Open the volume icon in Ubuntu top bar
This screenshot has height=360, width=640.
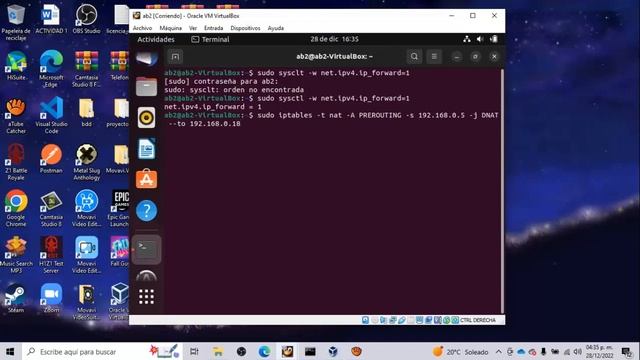pos(480,39)
